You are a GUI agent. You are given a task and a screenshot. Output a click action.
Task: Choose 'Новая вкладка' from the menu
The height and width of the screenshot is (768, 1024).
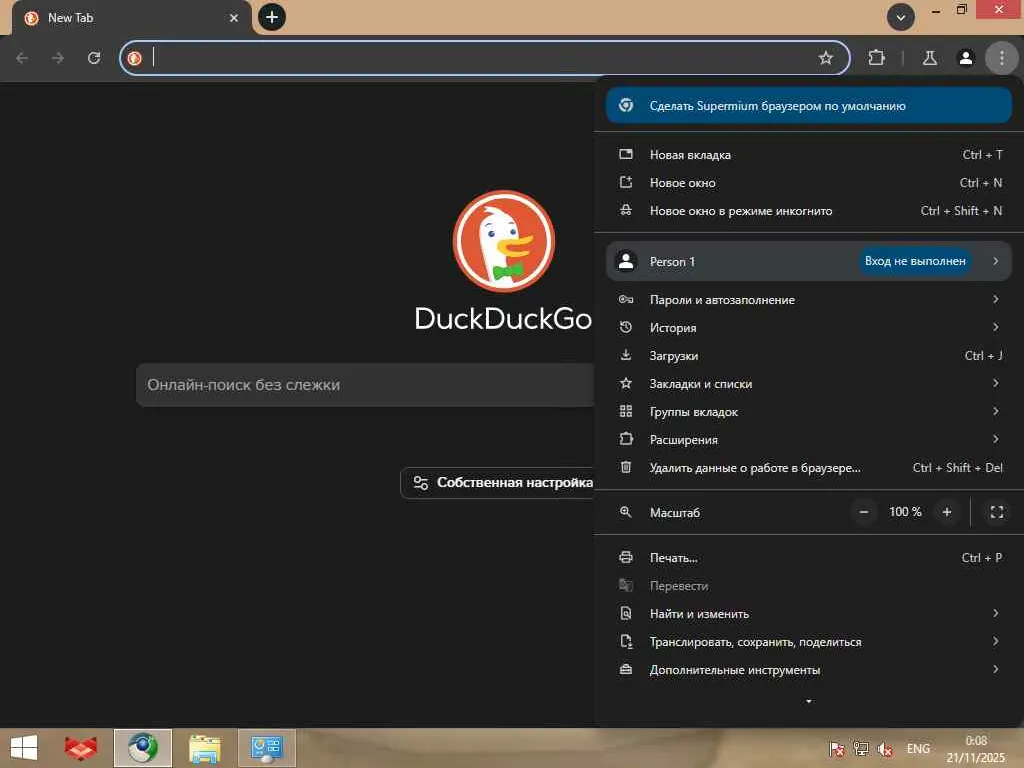click(808, 155)
